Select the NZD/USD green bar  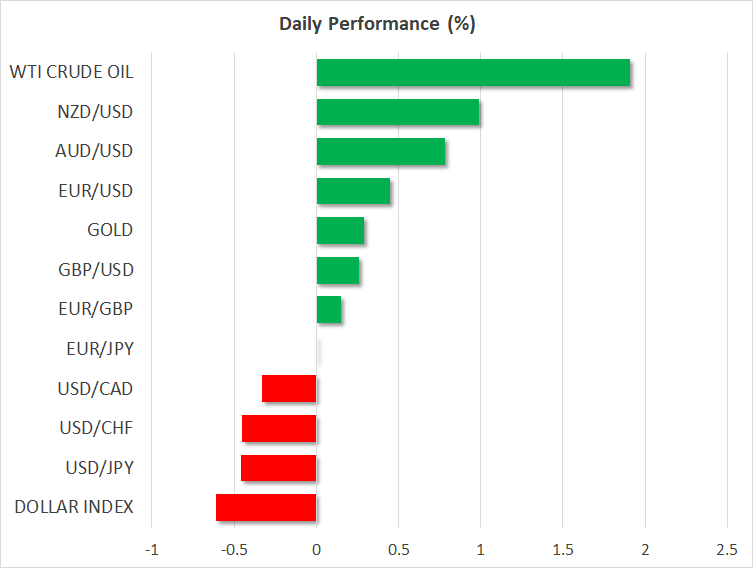397,112
